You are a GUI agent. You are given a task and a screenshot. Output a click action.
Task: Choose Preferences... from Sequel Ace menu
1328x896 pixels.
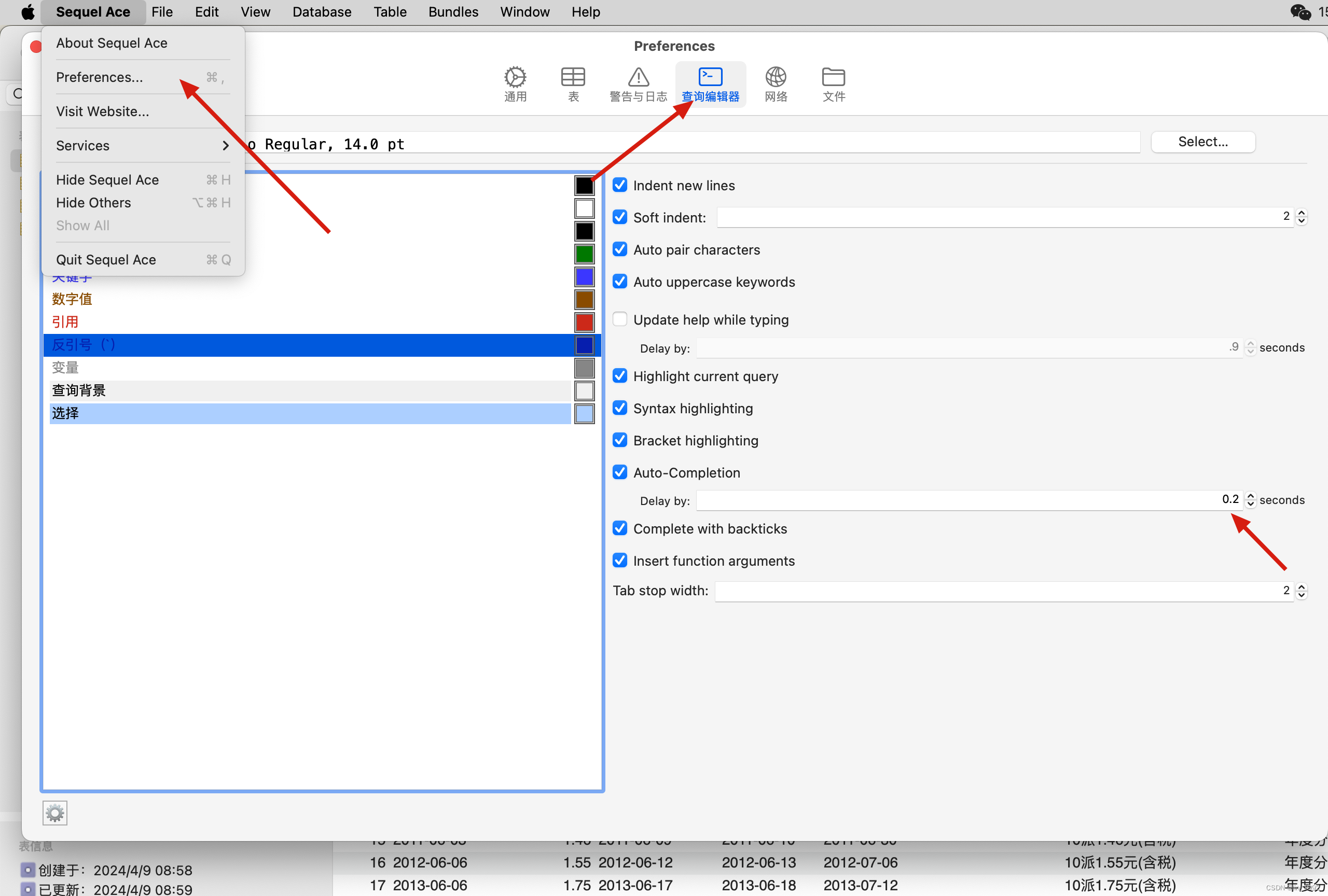100,77
